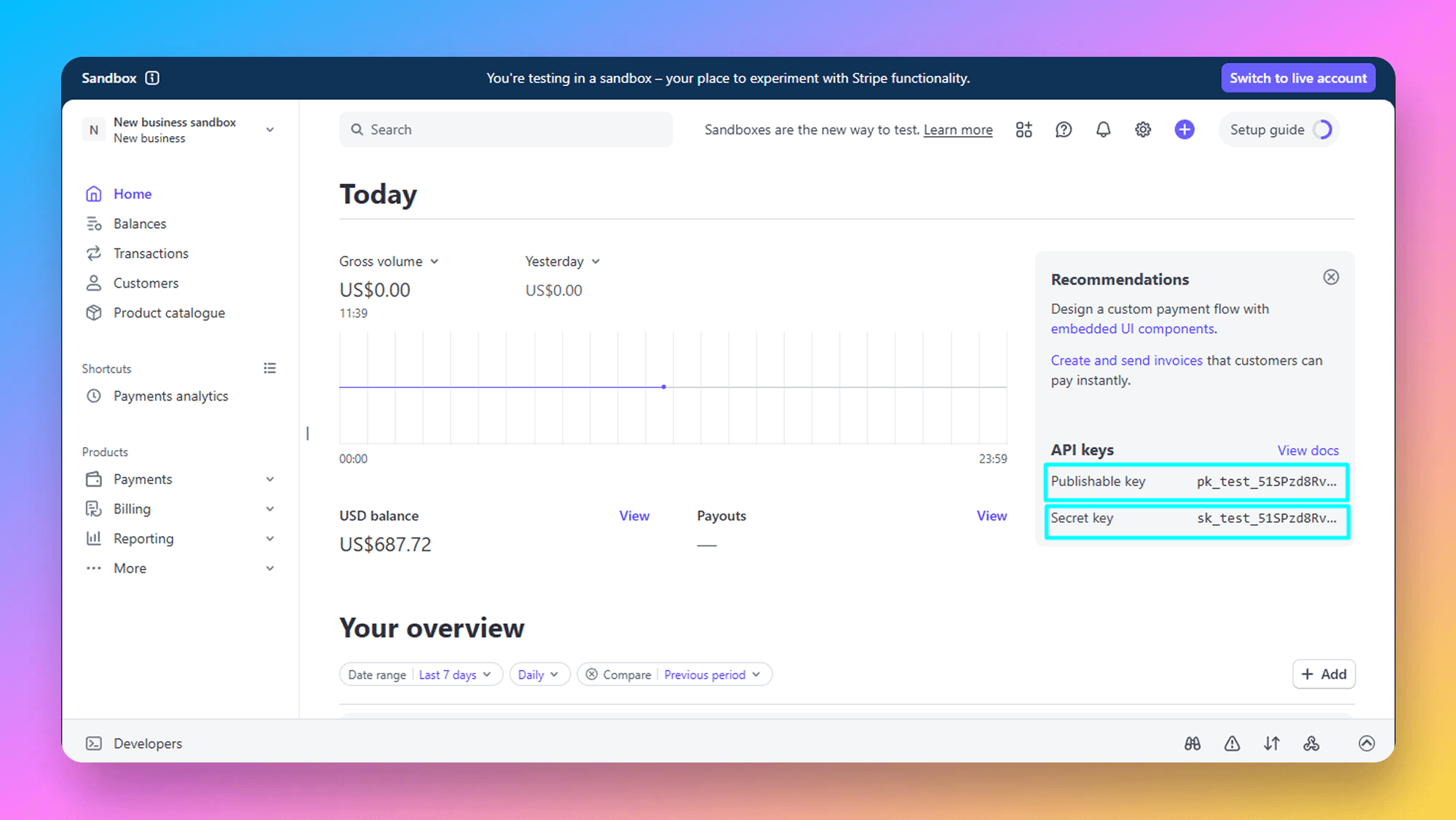Screen dimensions: 1456x820
Task: Click the sandbox info icon
Action: tap(152, 78)
